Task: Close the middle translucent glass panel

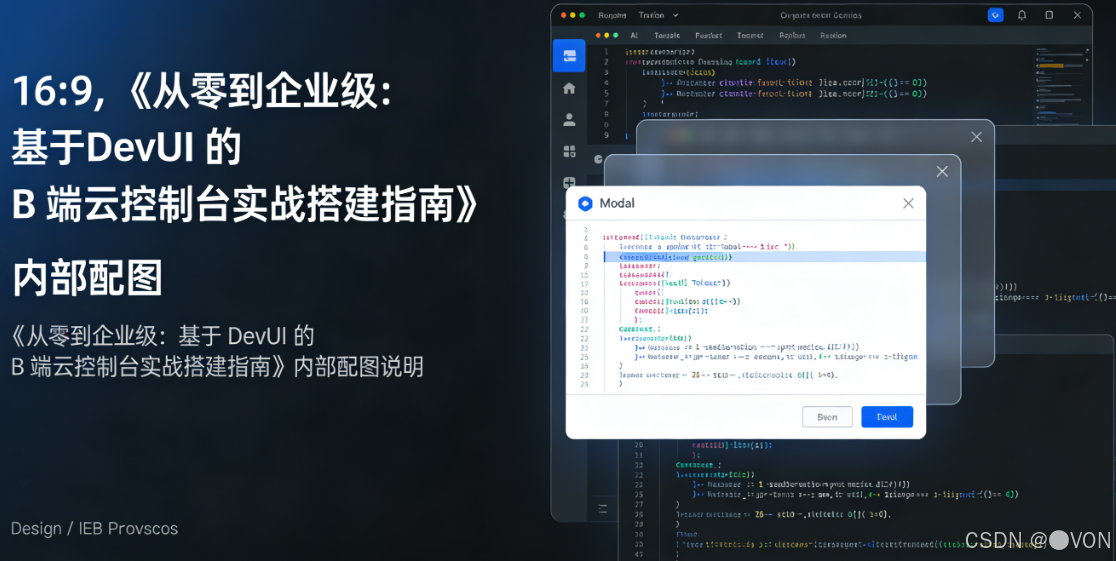Action: [942, 172]
